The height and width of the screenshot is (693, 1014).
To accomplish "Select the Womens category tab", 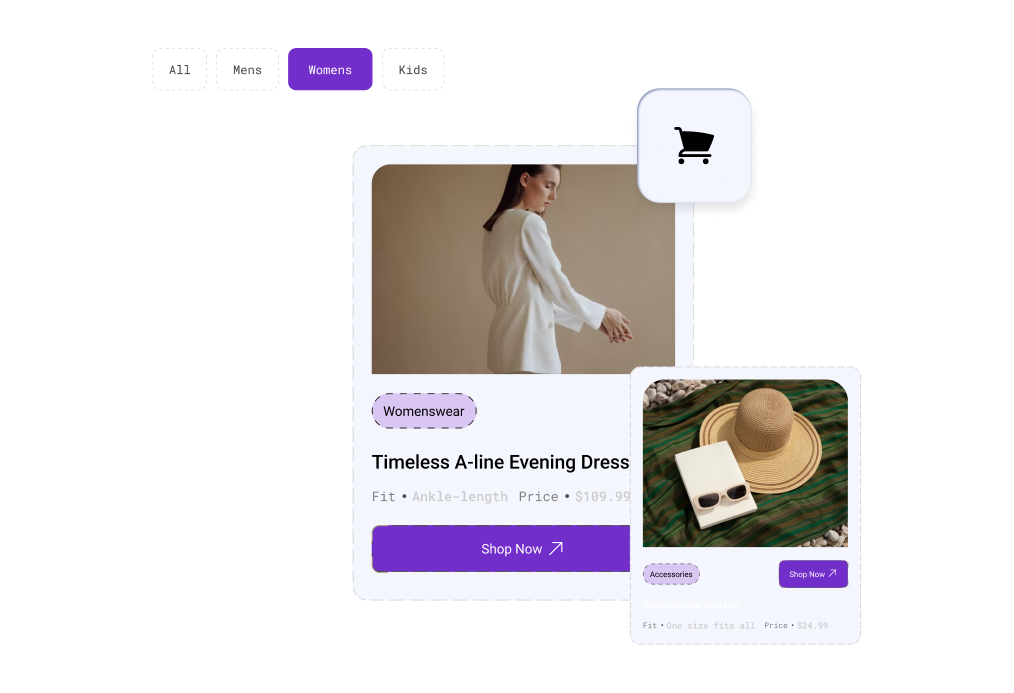I will 330,69.
